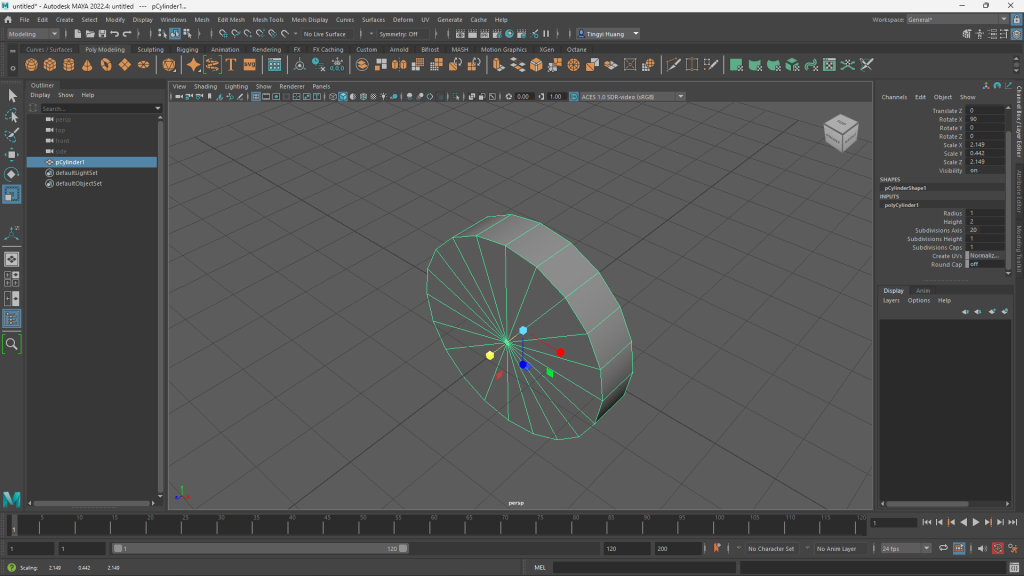The height and width of the screenshot is (576, 1024).
Task: Create a polygon torus from the shelf
Action: click(x=106, y=65)
